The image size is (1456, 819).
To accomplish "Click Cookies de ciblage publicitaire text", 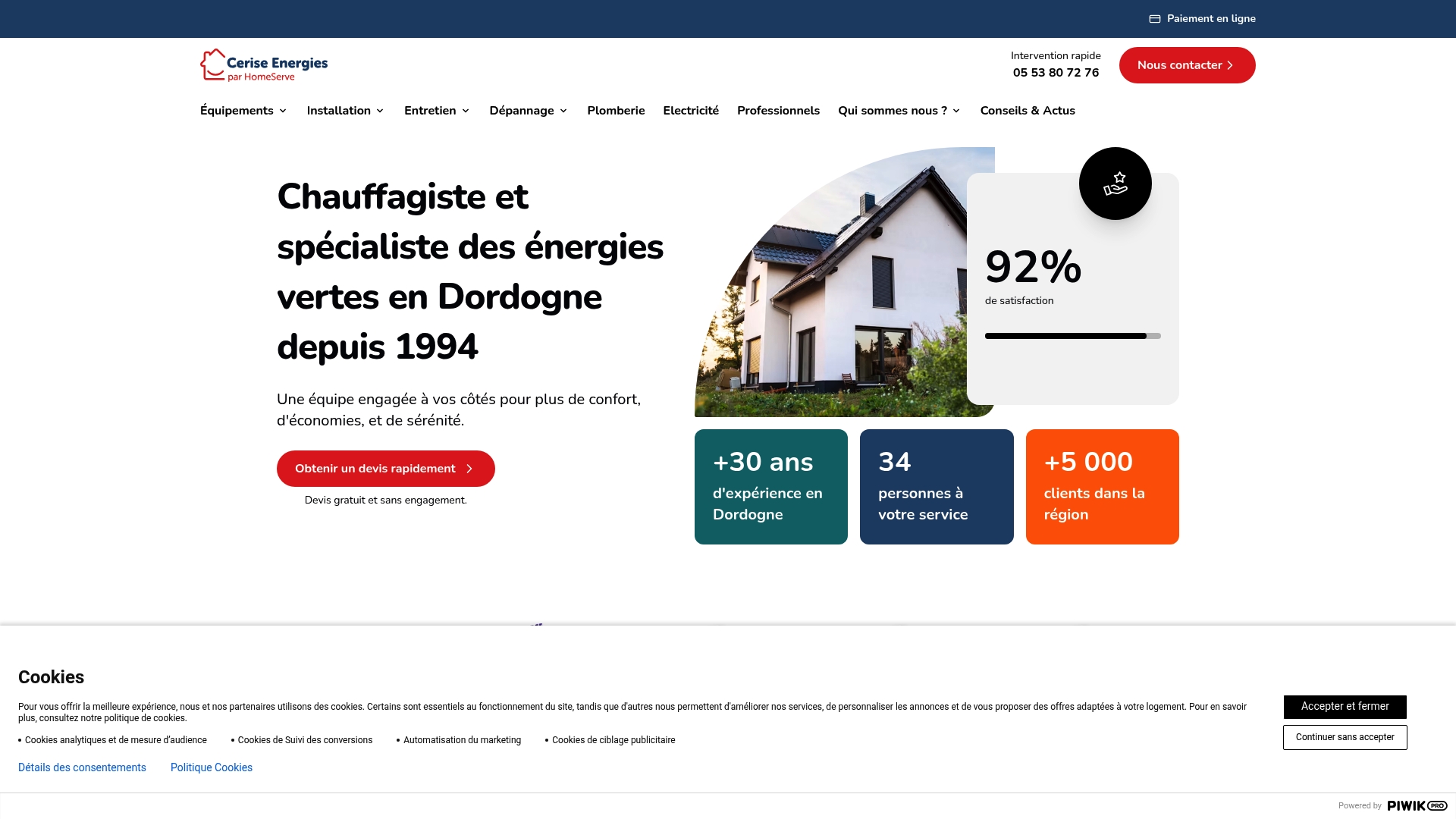I will click(613, 740).
